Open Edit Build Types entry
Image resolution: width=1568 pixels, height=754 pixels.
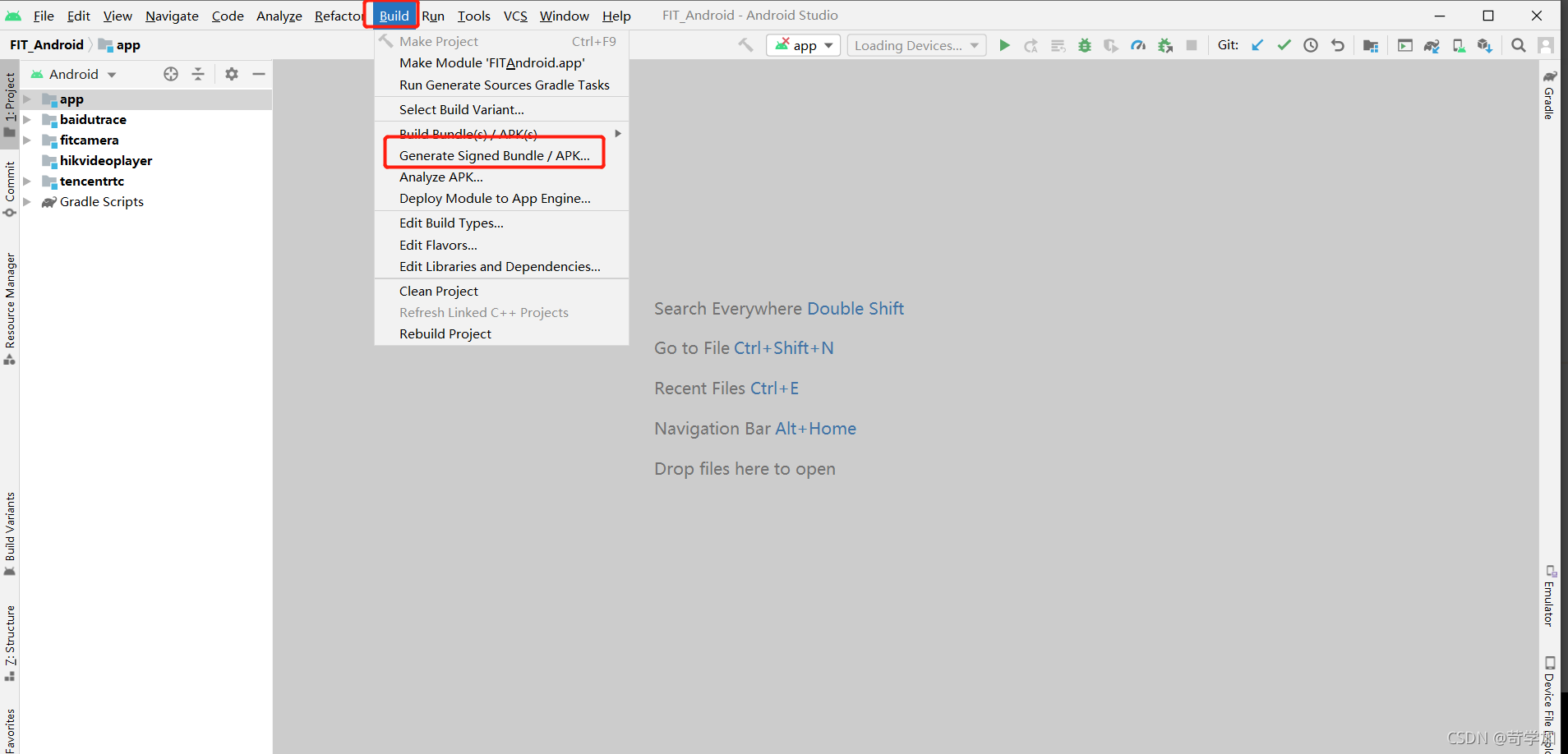point(501,223)
